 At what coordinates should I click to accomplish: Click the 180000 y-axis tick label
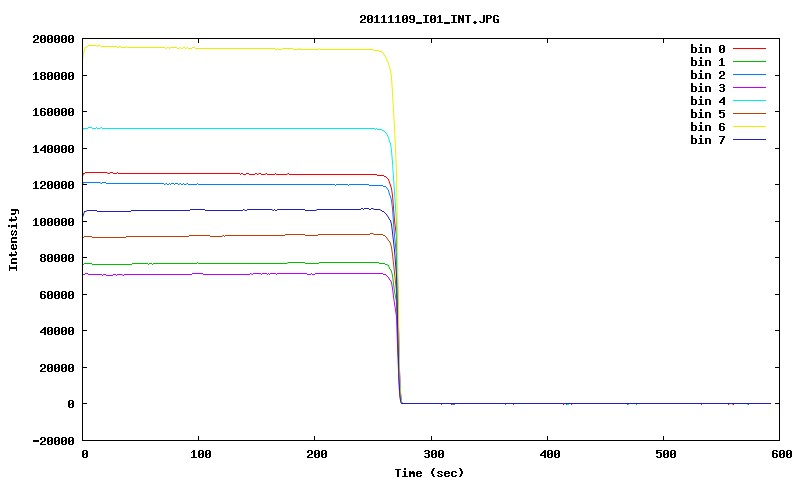pyautogui.click(x=54, y=76)
